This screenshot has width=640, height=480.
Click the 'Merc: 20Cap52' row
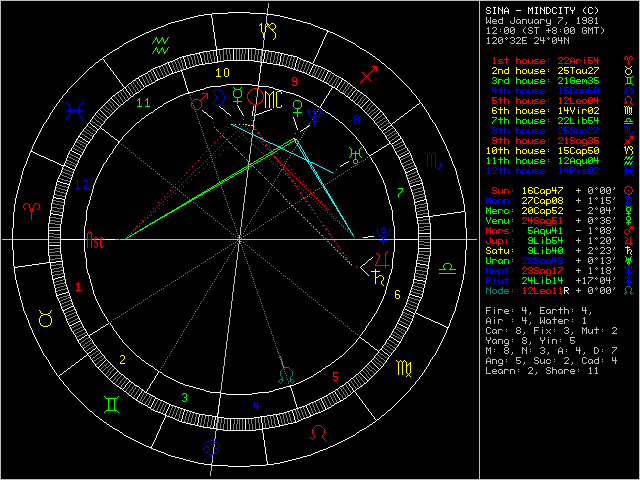coord(559,211)
